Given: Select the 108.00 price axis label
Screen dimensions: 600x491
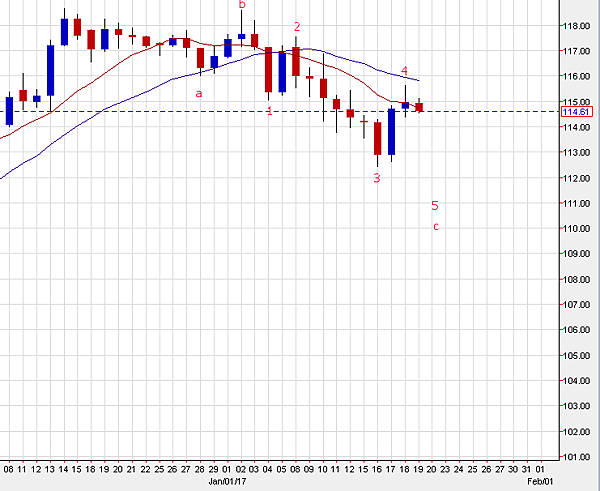Looking at the screenshot, I should [x=576, y=280].
